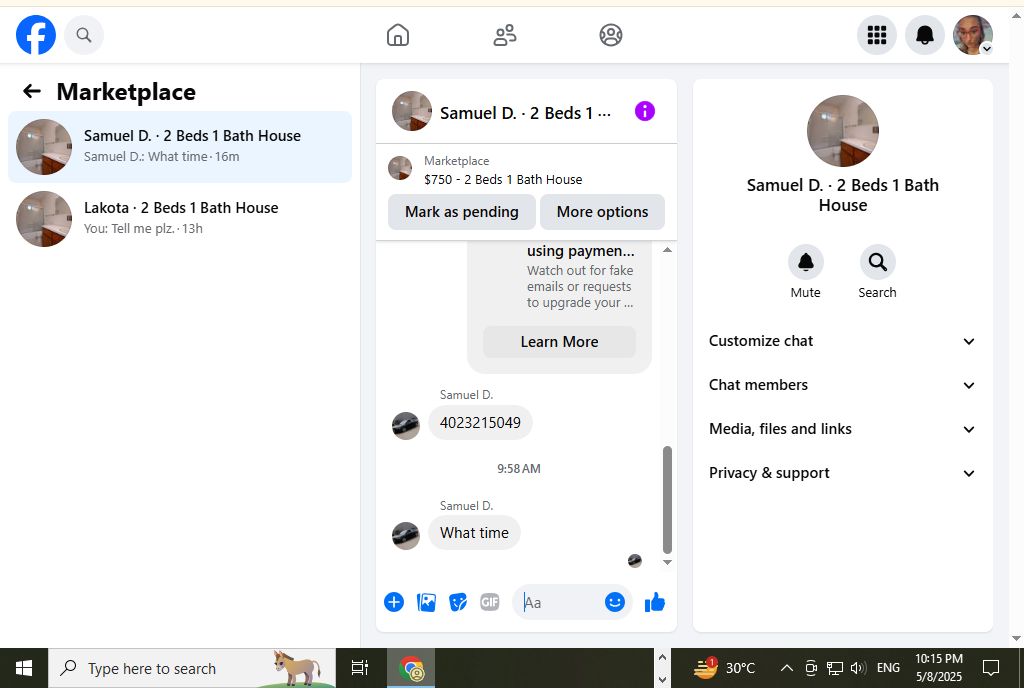Open Chrome from the taskbar

pos(411,668)
